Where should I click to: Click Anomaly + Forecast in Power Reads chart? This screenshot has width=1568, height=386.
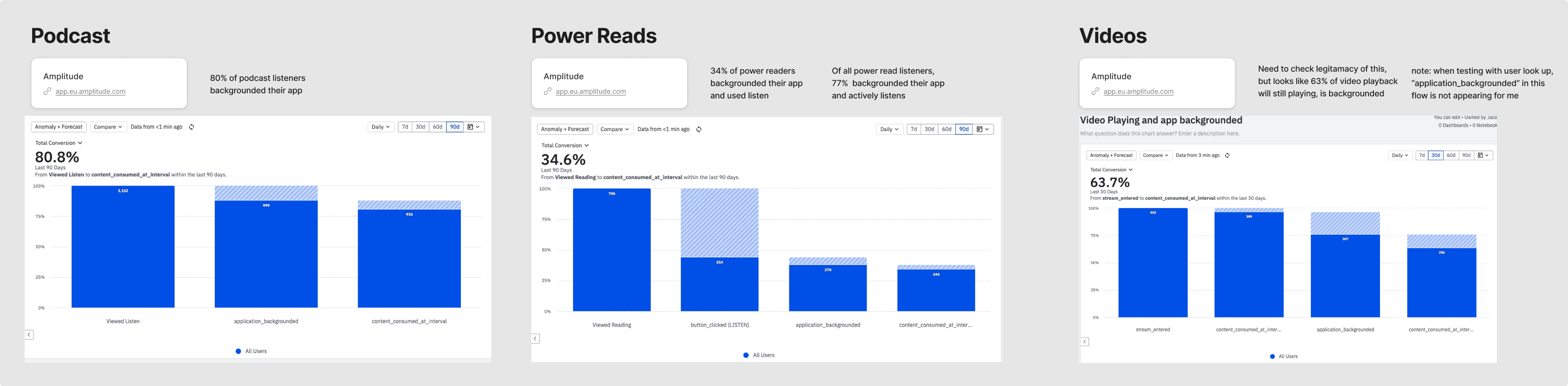[565, 129]
